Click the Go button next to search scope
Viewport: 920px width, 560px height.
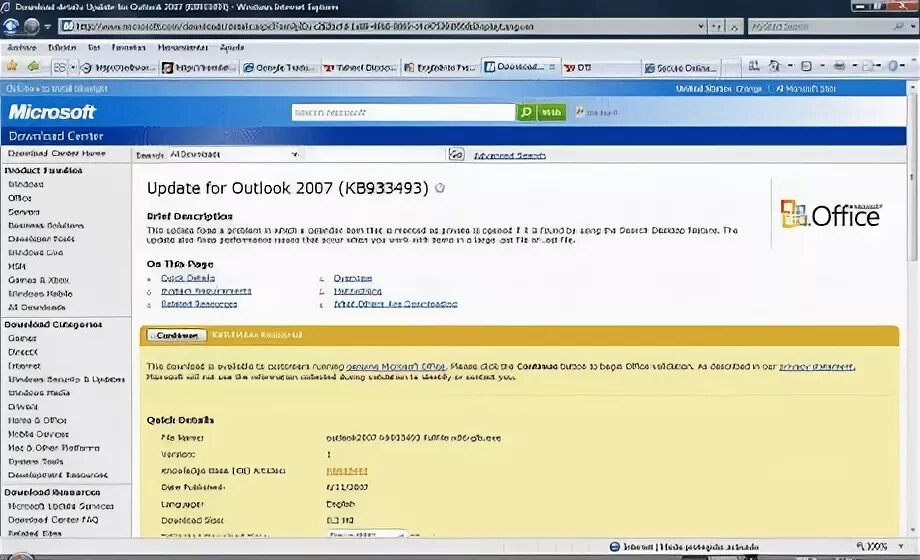coord(456,154)
